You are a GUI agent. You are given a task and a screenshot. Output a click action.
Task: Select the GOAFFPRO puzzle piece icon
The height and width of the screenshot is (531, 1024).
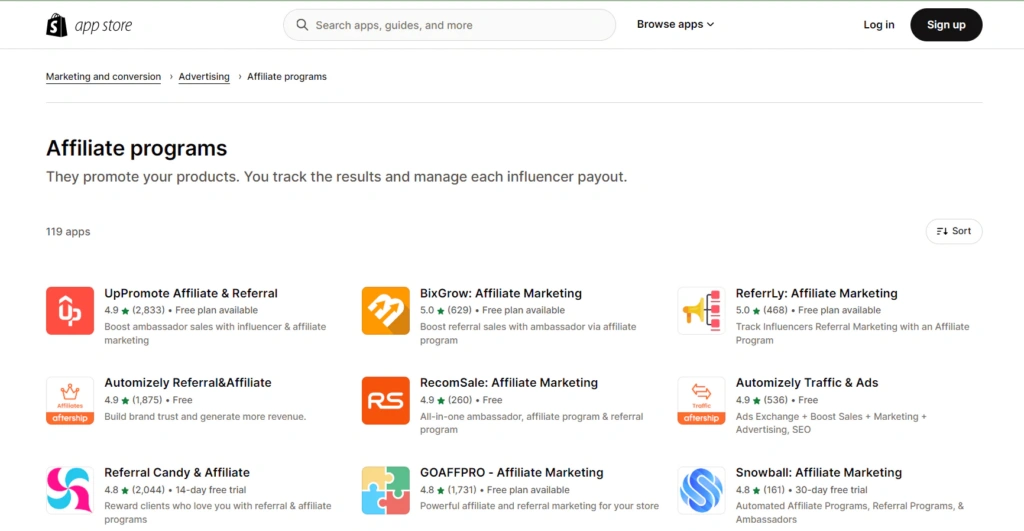pos(385,490)
